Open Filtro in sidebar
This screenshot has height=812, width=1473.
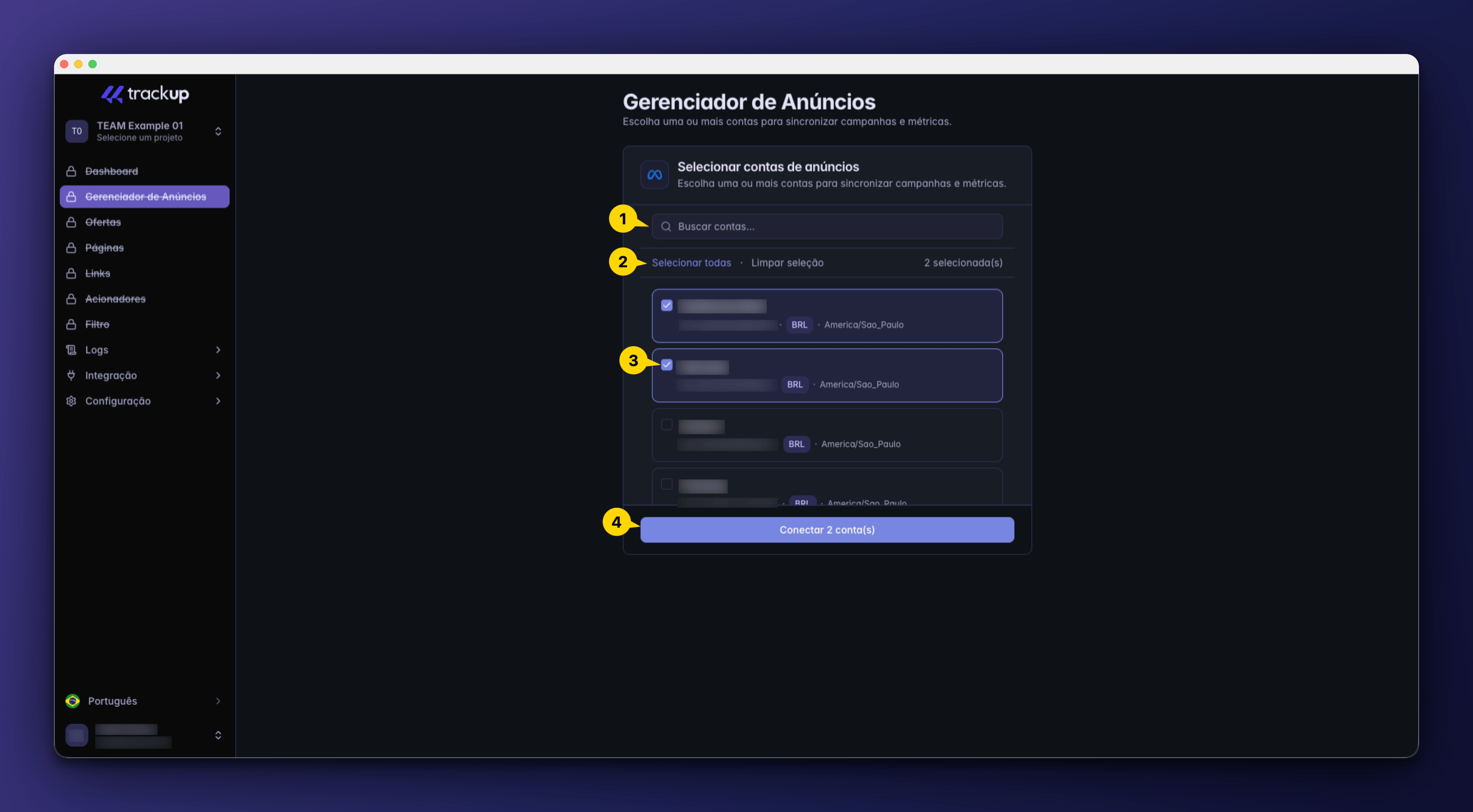tap(145, 324)
